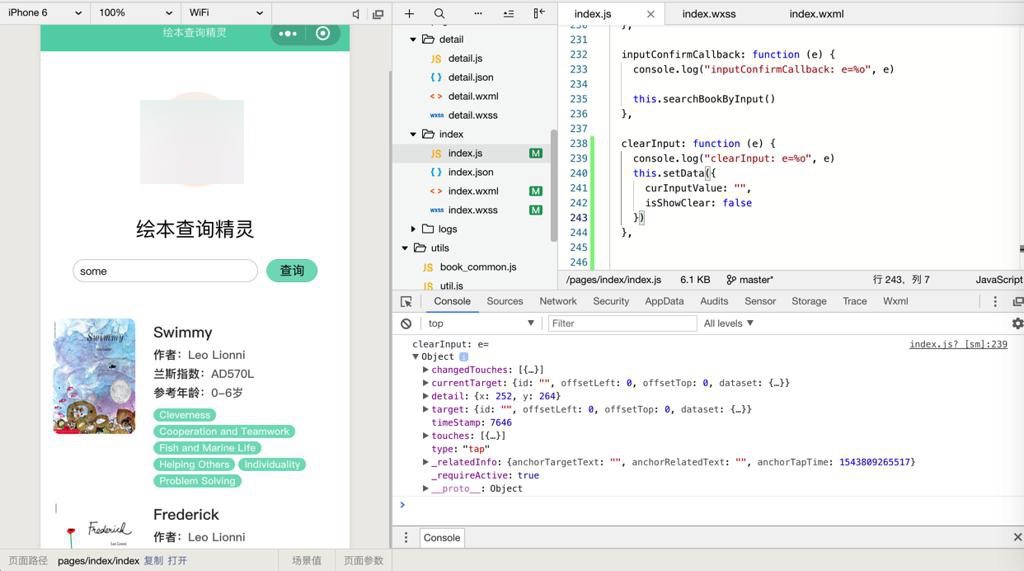Click 复制 to copy page path
This screenshot has width=1024, height=571.
[x=153, y=561]
